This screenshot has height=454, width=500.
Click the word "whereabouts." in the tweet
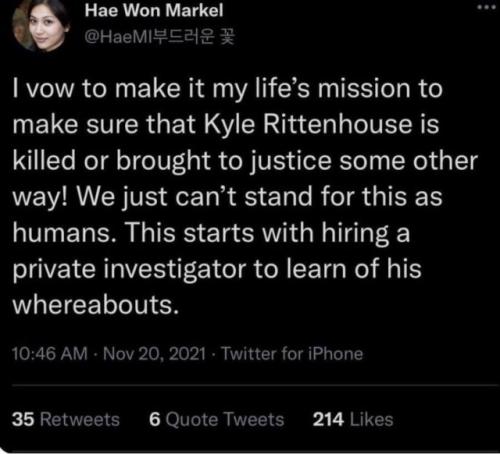96,305
